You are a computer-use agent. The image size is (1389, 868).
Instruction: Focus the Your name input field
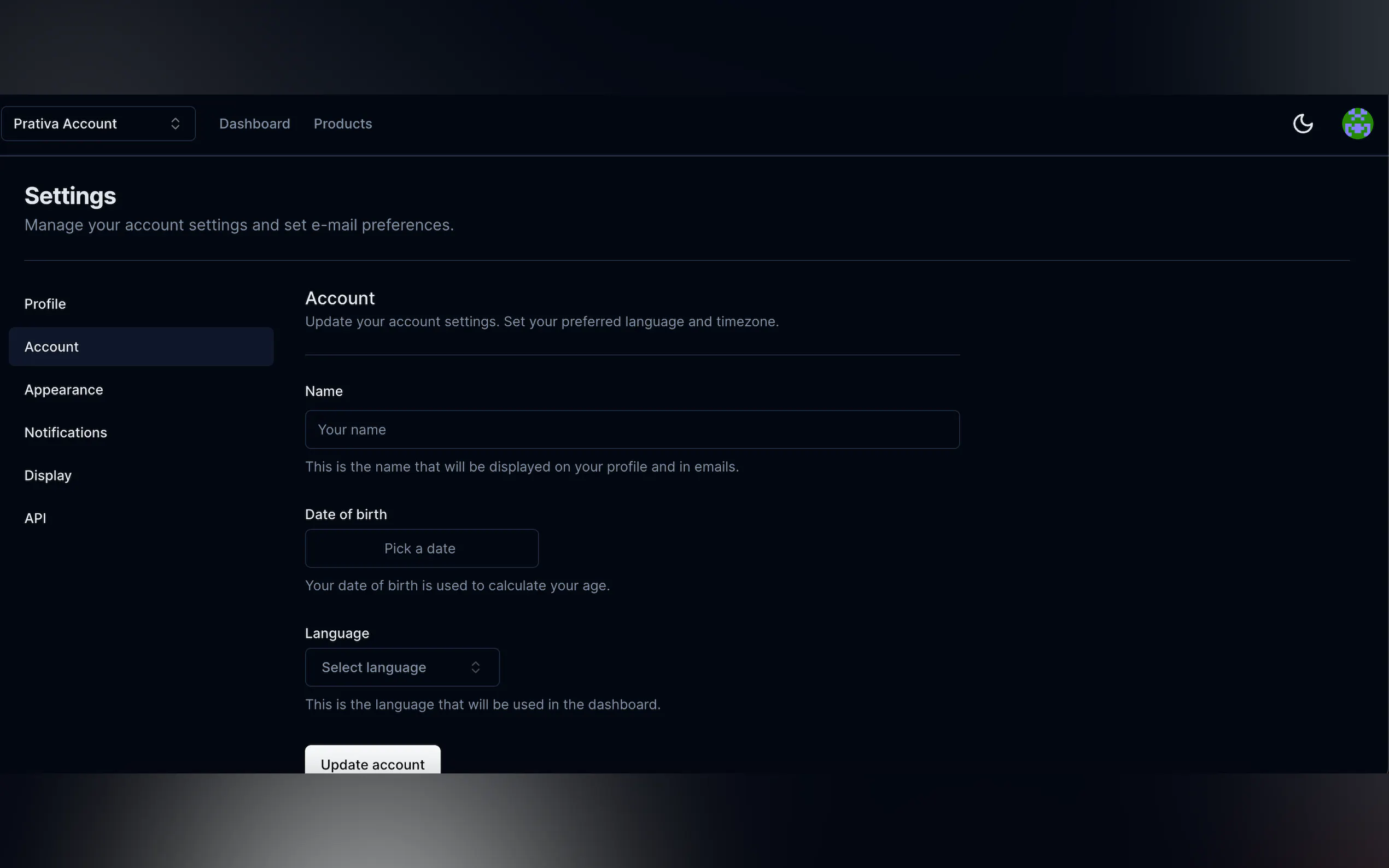click(x=632, y=430)
